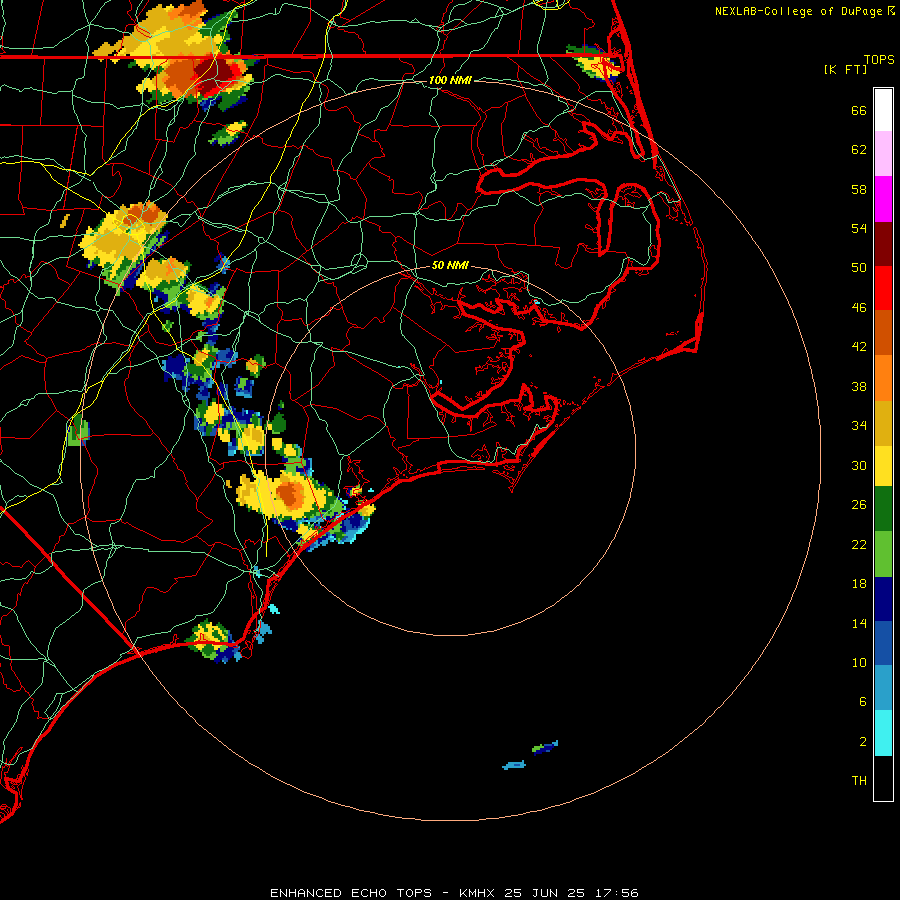900x900 pixels.
Task: Click the '17:56' timestamp in the caption
Action: click(x=616, y=893)
